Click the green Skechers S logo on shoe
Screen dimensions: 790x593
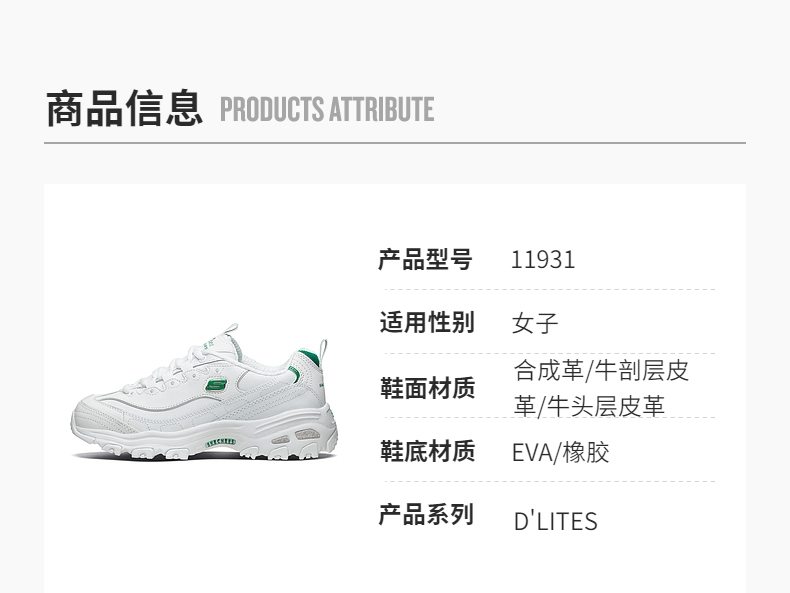[216, 385]
